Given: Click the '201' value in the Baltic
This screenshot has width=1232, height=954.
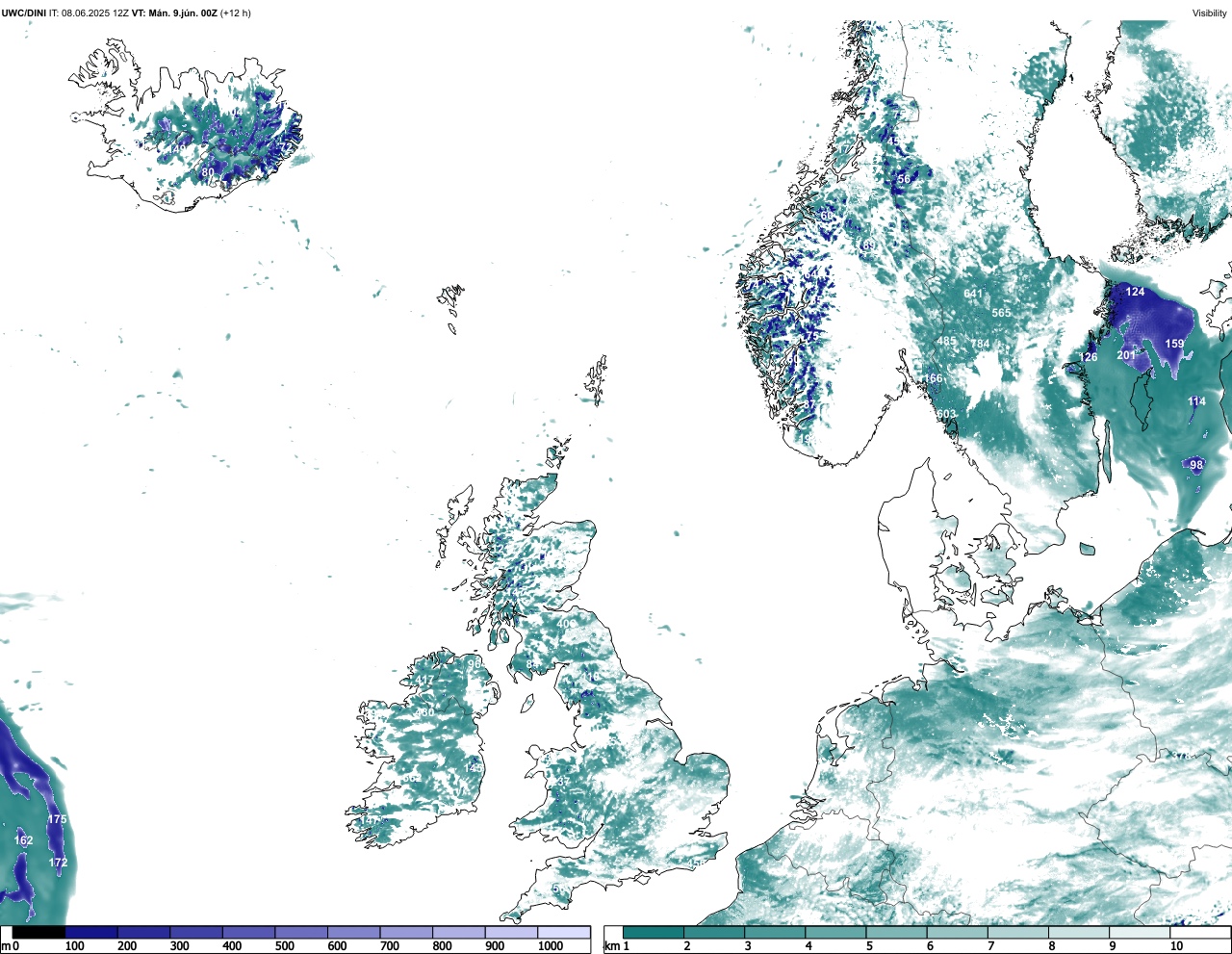Looking at the screenshot, I should pos(1126,355).
